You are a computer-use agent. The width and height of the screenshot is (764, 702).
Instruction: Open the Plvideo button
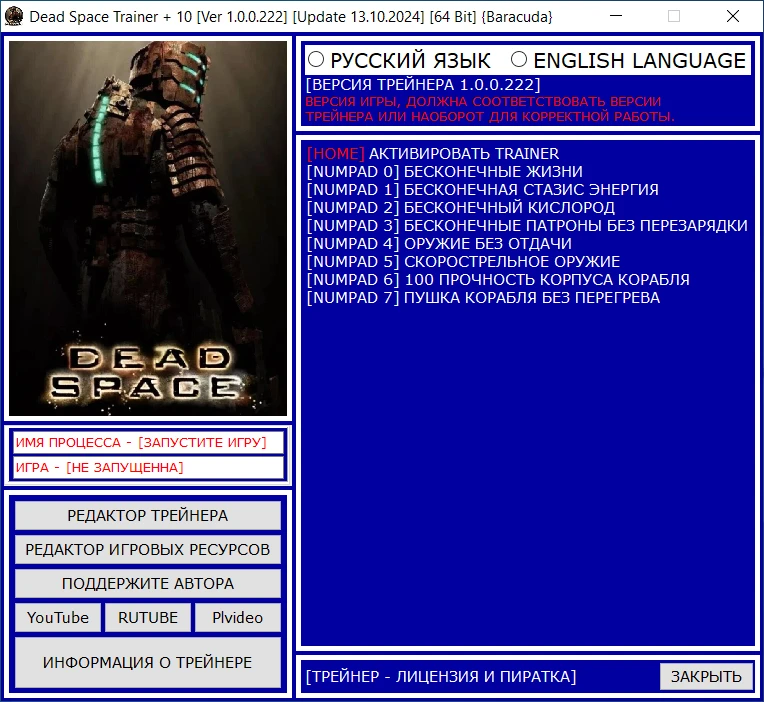(238, 618)
